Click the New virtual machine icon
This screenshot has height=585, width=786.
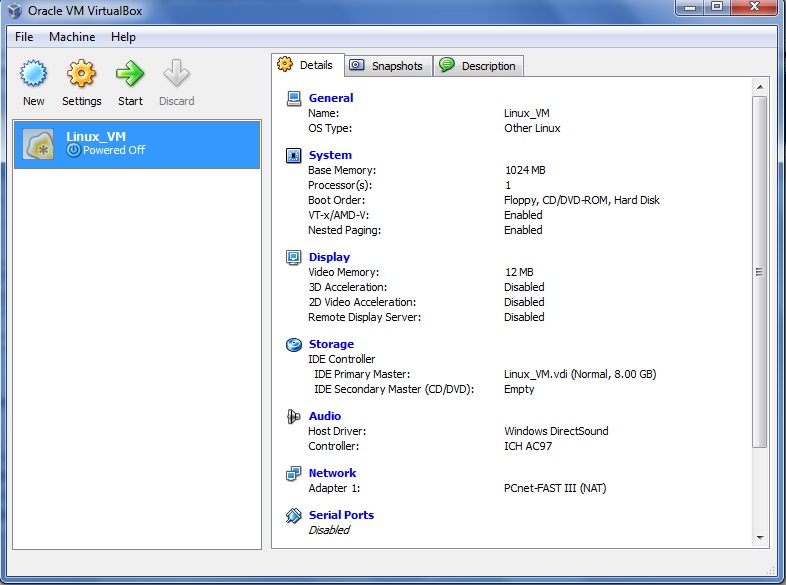pos(34,74)
